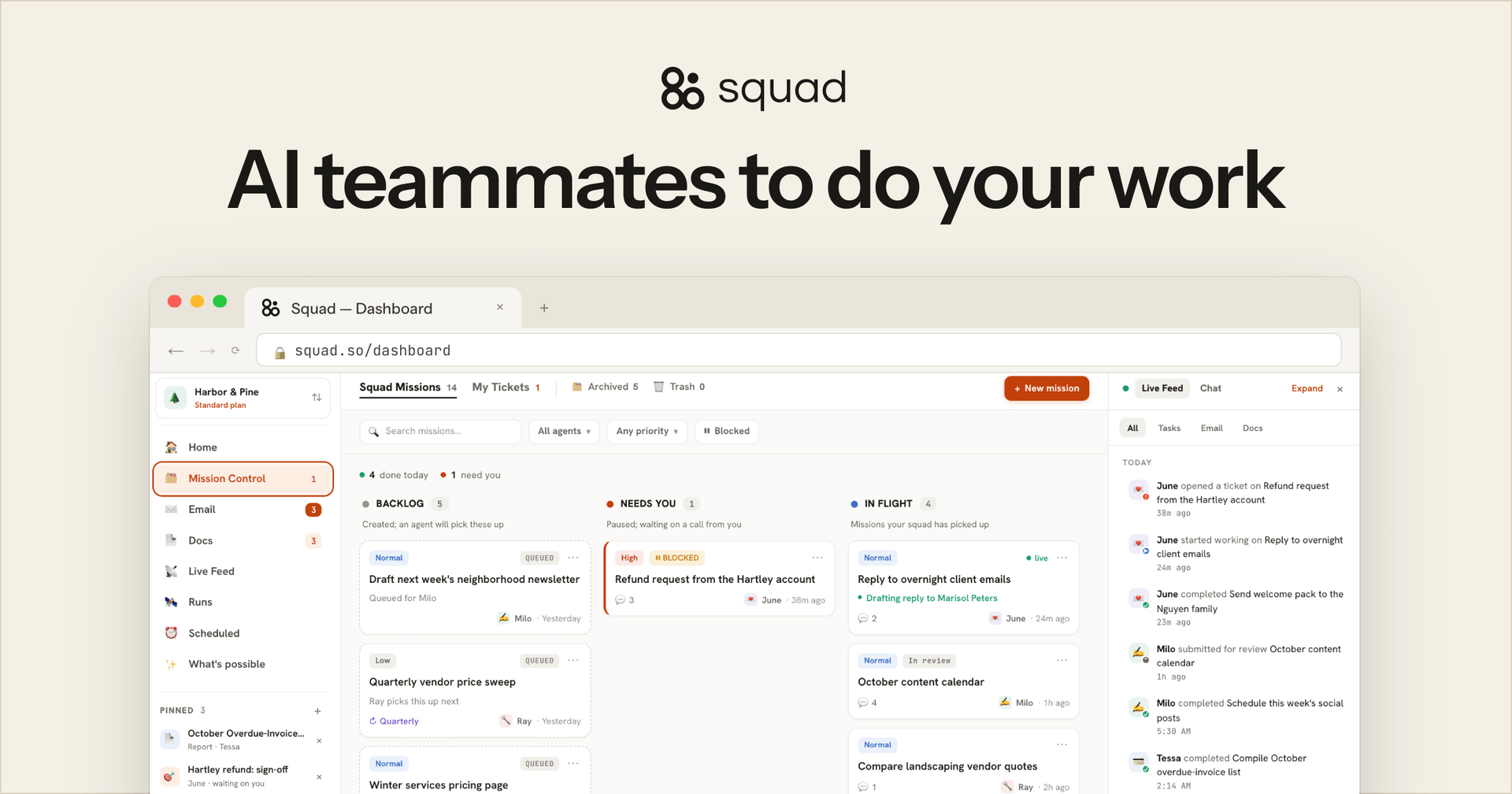
Task: Select the Live Feed panel tab
Action: click(x=1162, y=388)
